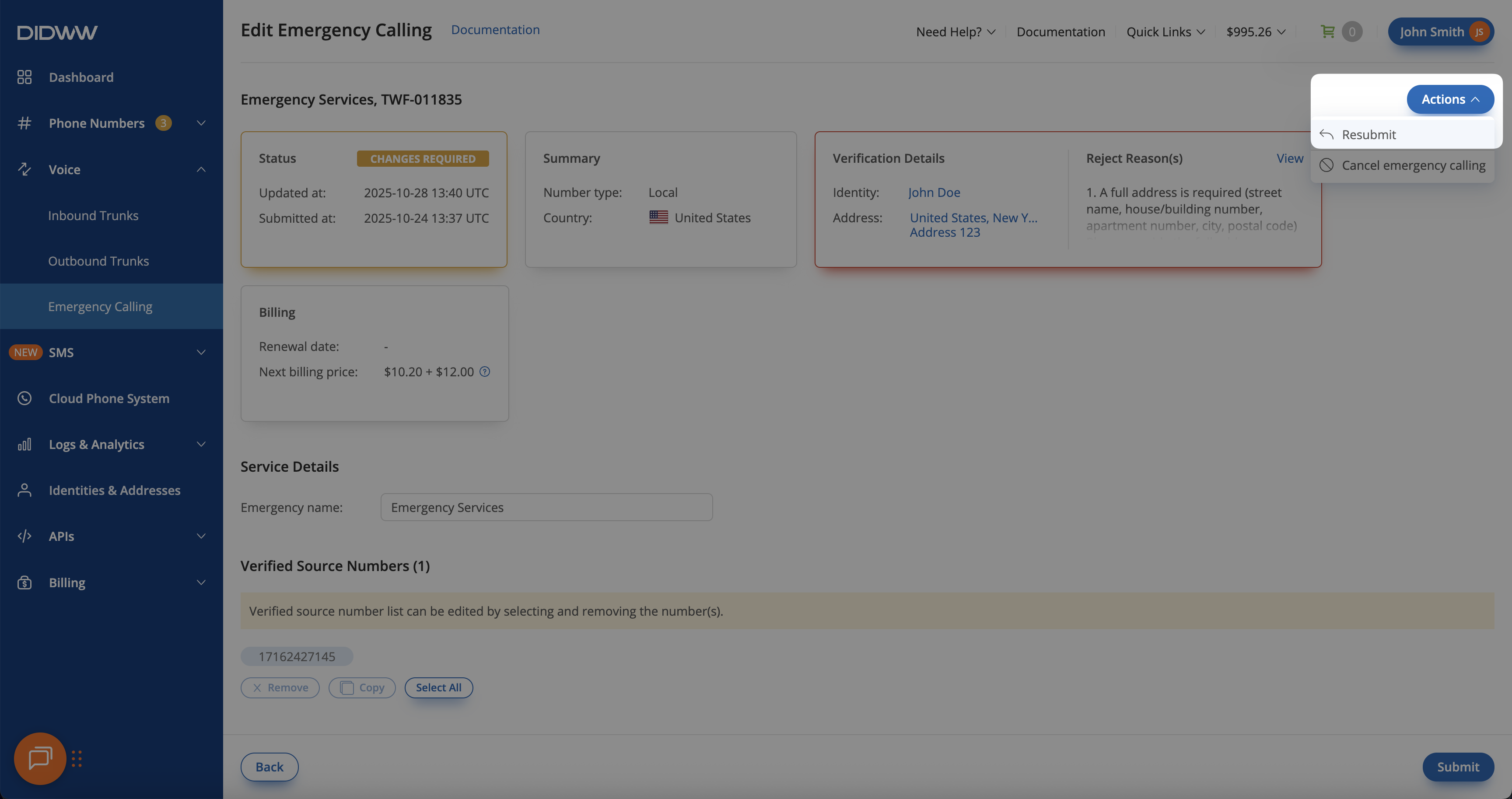Image resolution: width=1512 pixels, height=799 pixels.
Task: Click the Select All button
Action: click(x=438, y=687)
